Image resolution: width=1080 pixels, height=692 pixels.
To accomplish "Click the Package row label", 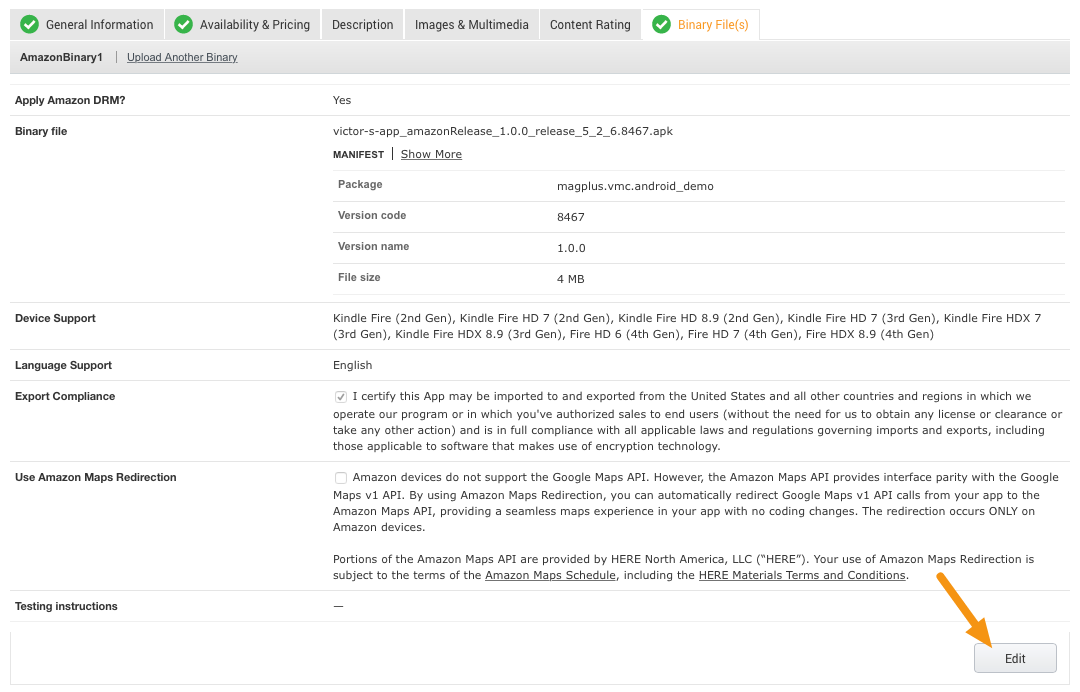I will coord(360,184).
